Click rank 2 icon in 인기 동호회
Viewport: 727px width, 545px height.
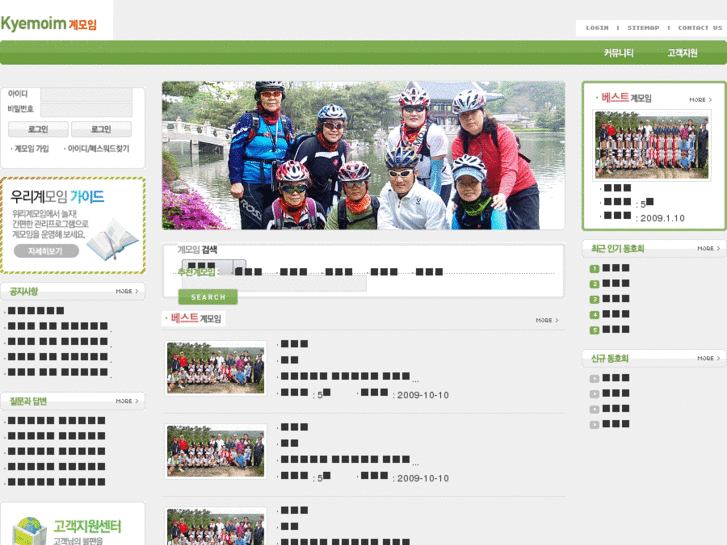click(x=594, y=284)
